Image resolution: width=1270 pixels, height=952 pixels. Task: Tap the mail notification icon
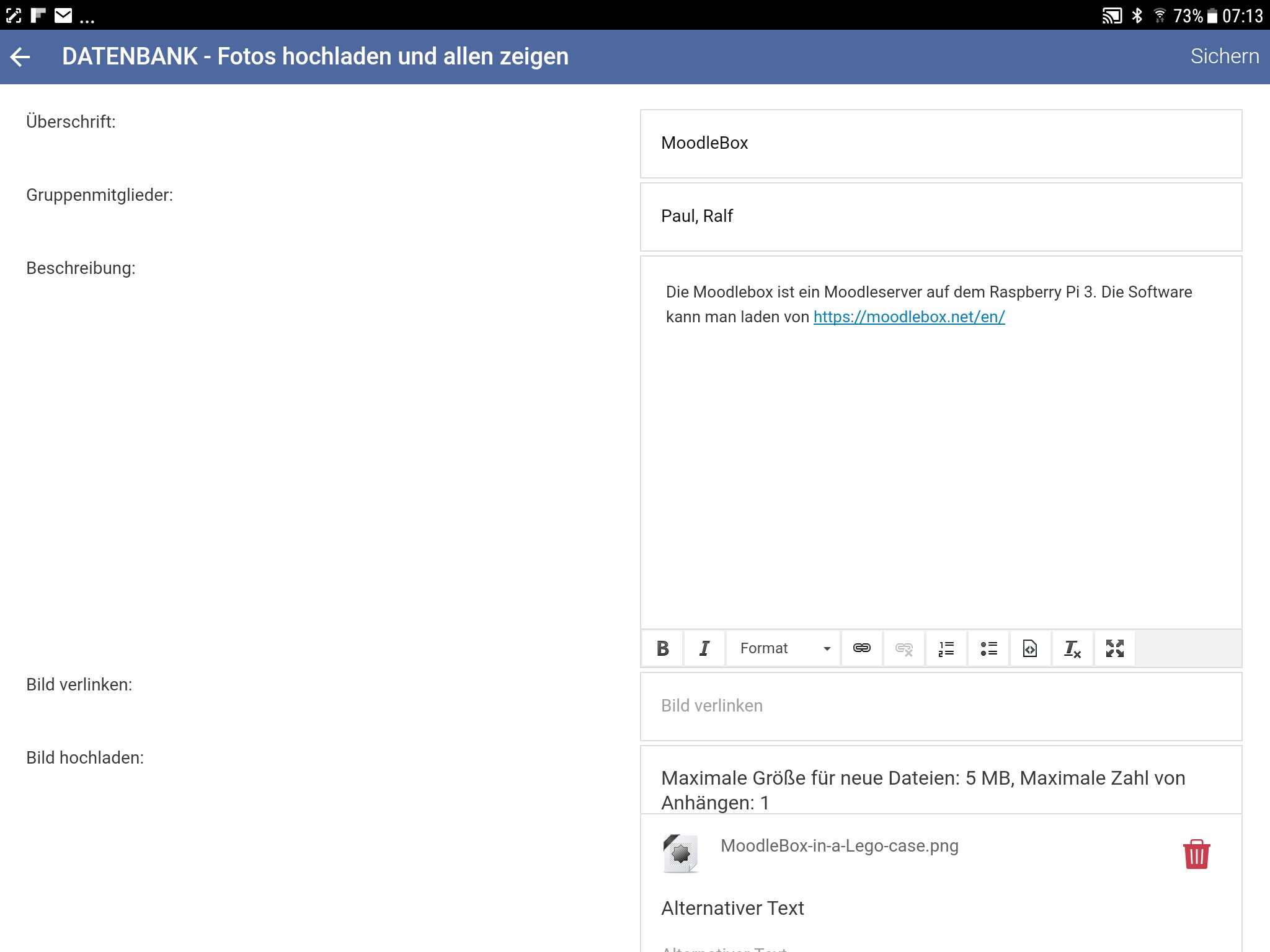[63, 15]
